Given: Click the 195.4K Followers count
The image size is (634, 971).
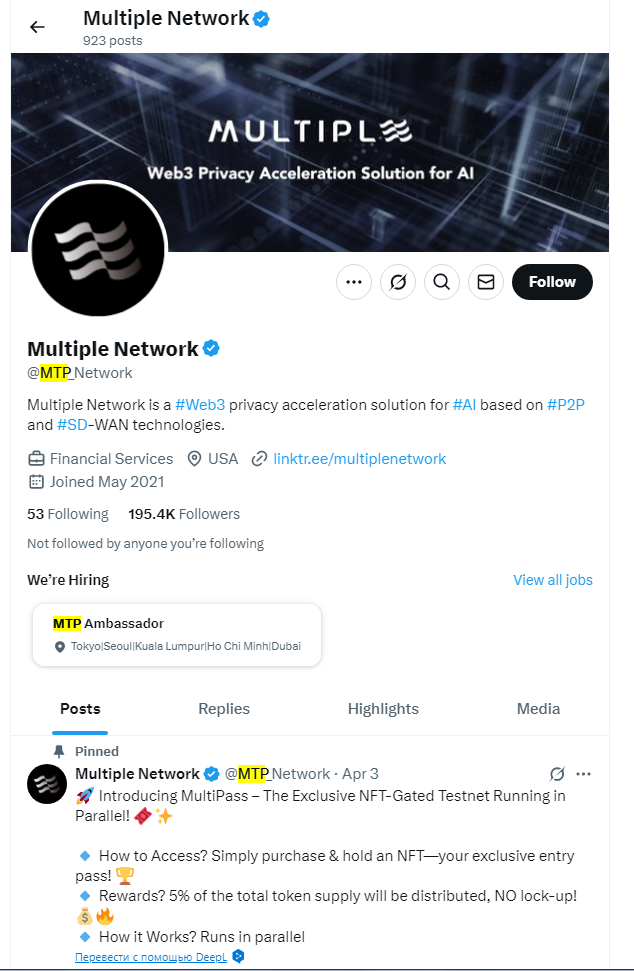Looking at the screenshot, I should tap(184, 514).
